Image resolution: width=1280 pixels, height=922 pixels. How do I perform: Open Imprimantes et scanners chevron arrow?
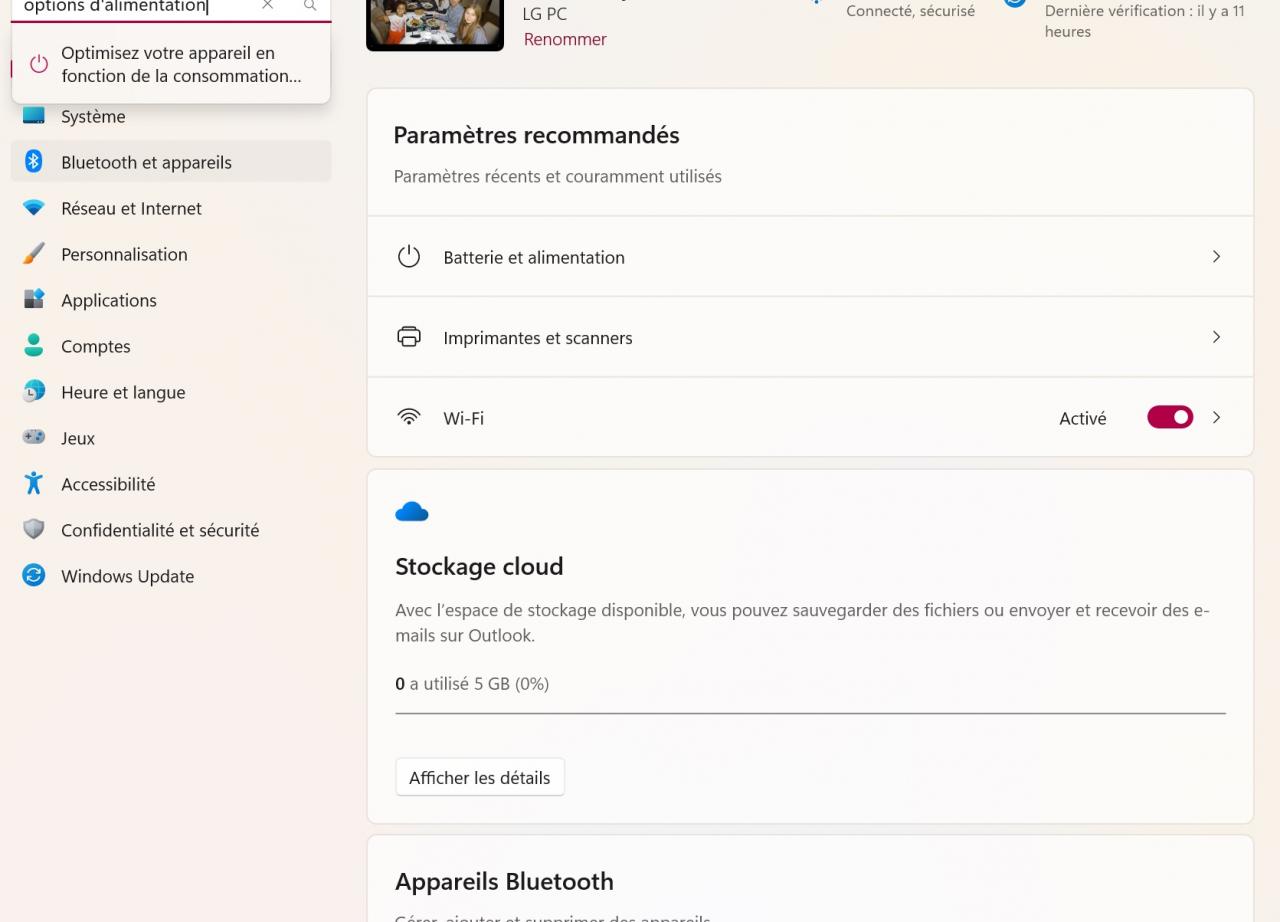point(1216,337)
